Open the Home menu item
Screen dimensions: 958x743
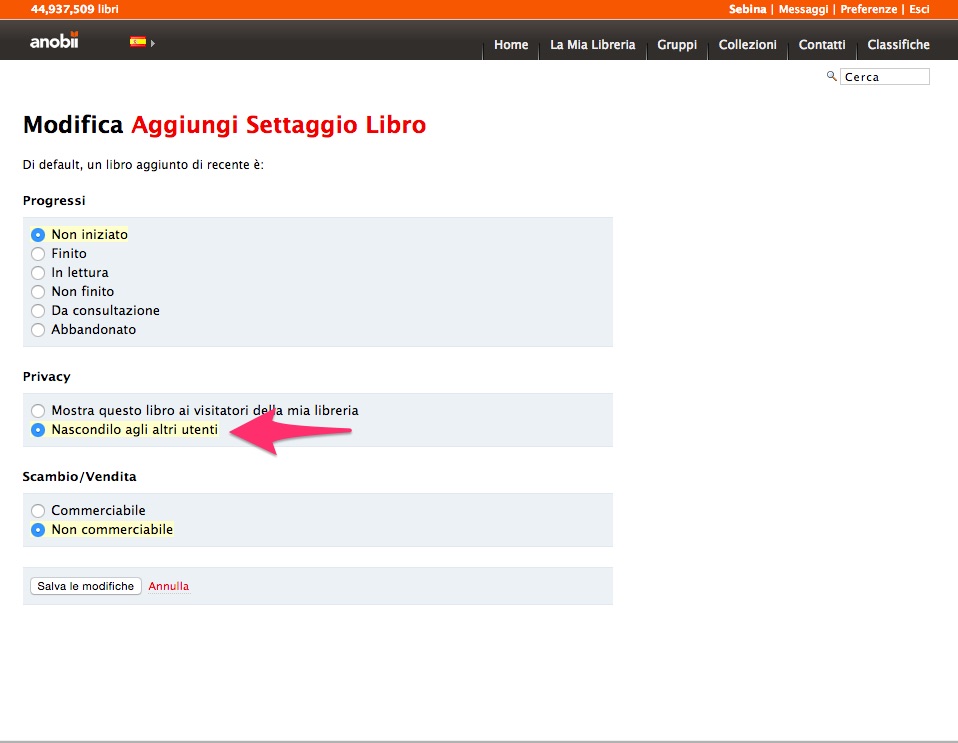(510, 45)
